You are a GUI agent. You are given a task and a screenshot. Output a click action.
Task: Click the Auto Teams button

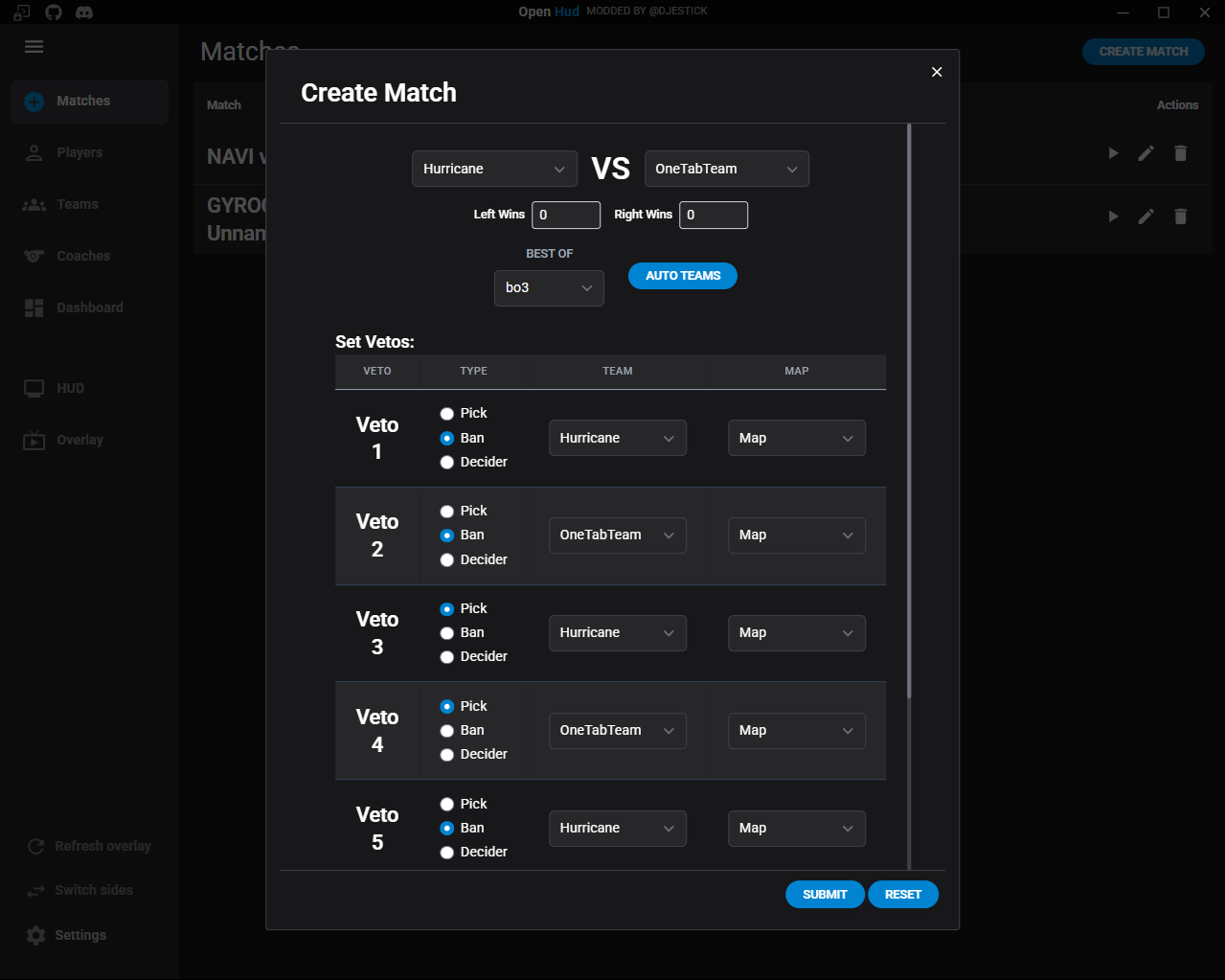[x=683, y=276]
